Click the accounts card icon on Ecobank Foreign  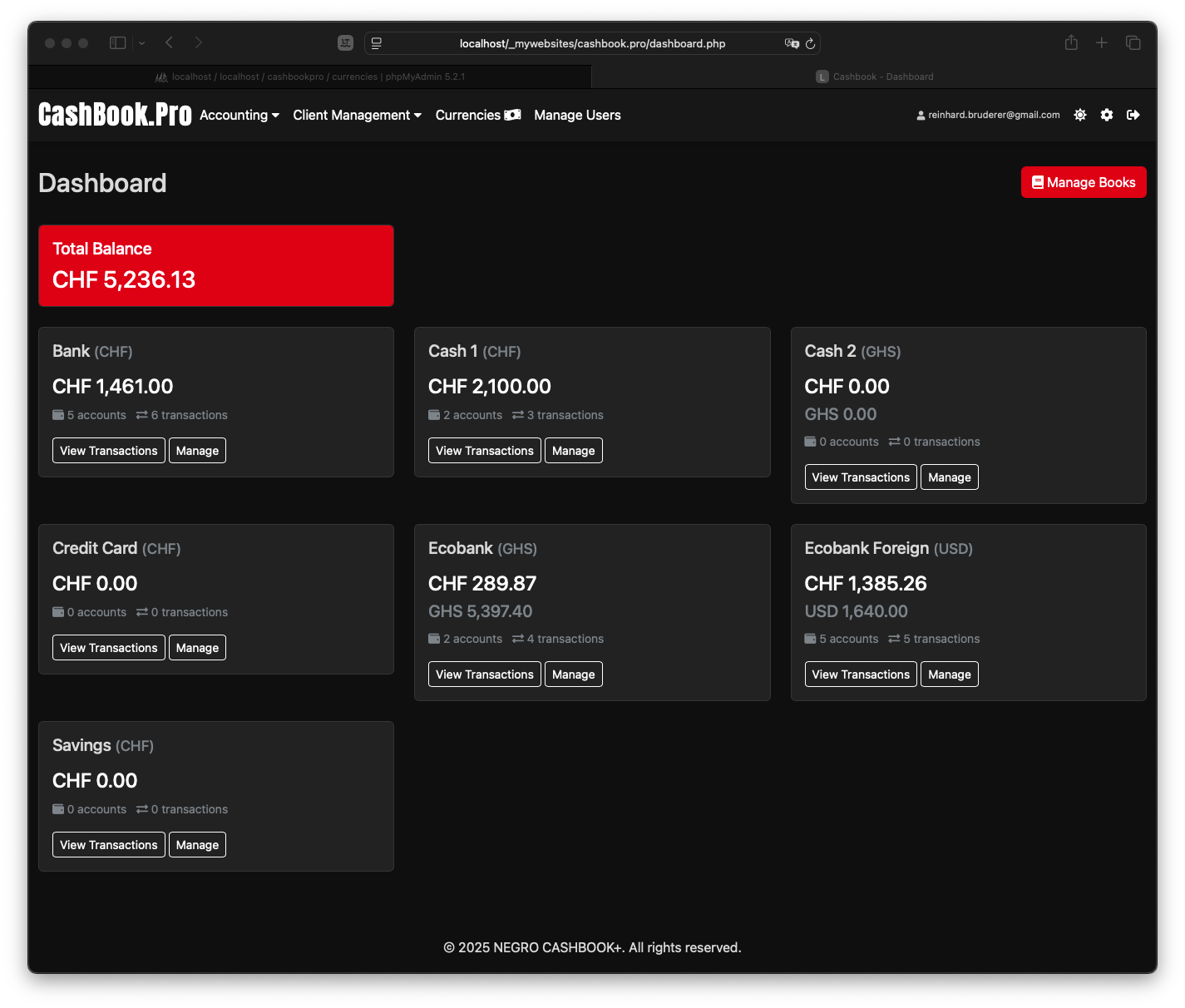coord(809,639)
